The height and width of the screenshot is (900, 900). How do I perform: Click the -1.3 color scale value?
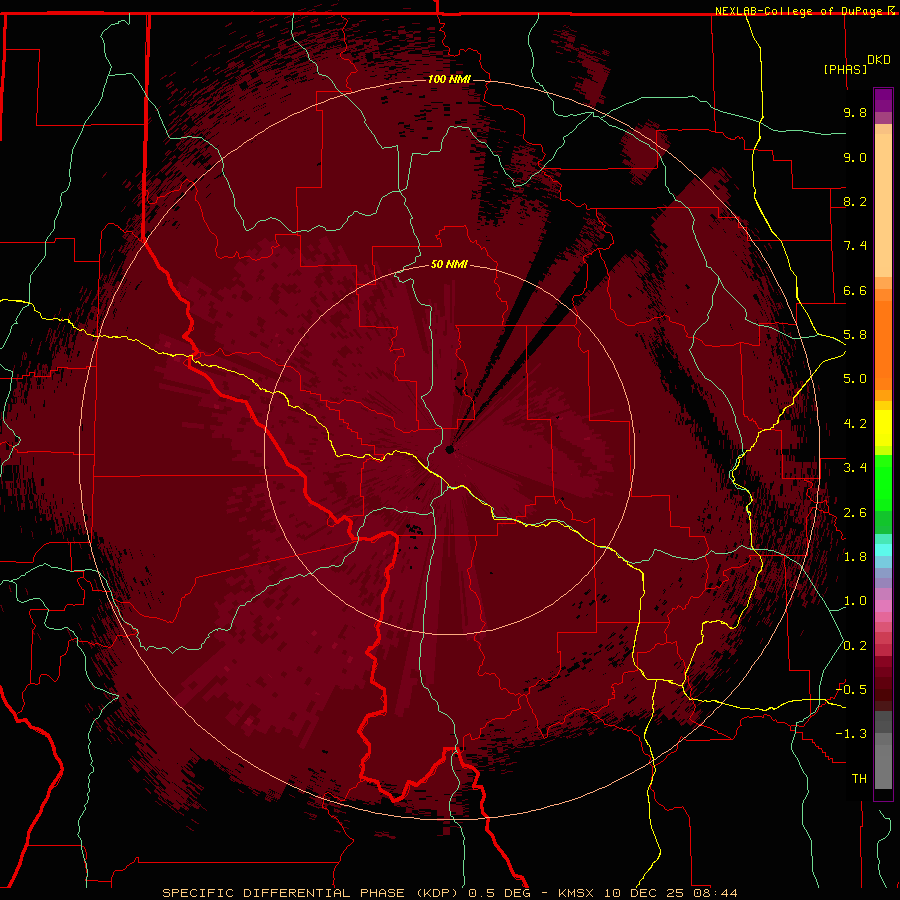[851, 734]
